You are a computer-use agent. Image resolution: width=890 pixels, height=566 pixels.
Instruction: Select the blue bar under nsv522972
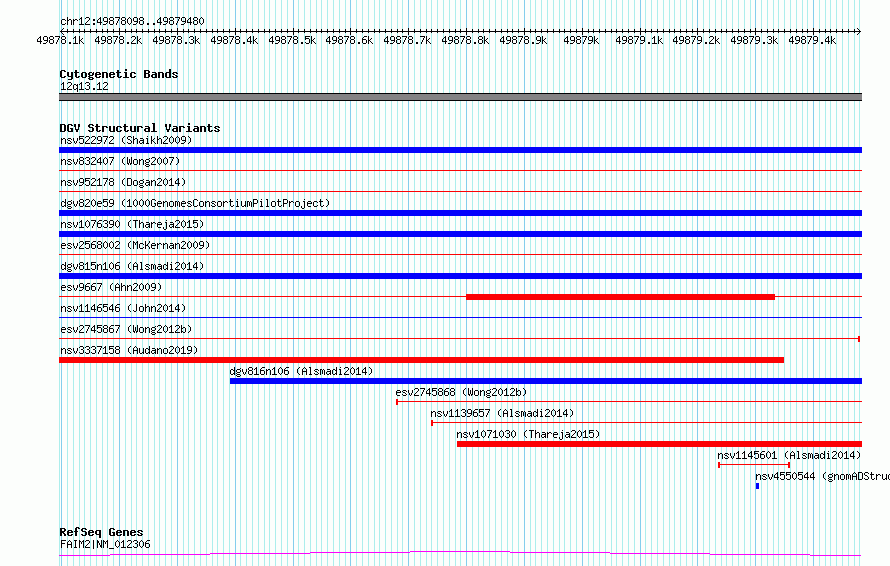click(460, 150)
